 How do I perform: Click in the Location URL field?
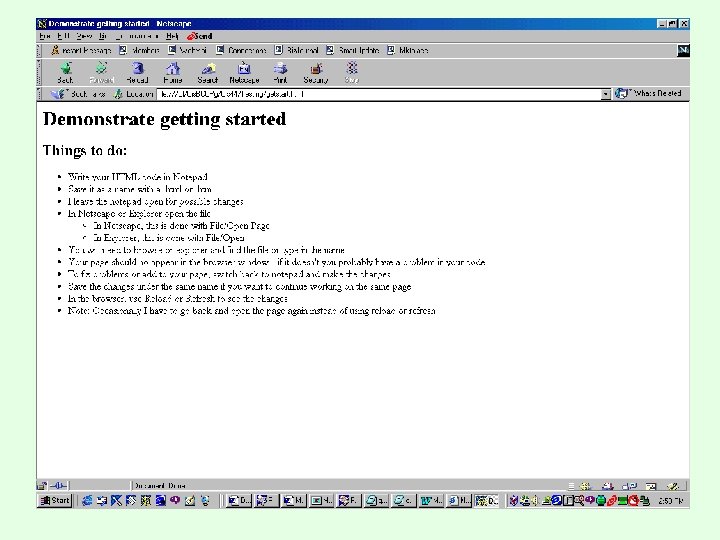pyautogui.click(x=379, y=94)
